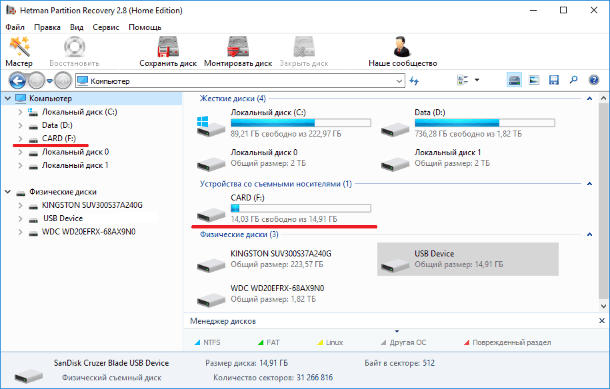The height and width of the screenshot is (389, 610).
Task: Expand CARD (F:) tree node
Action: click(20, 138)
